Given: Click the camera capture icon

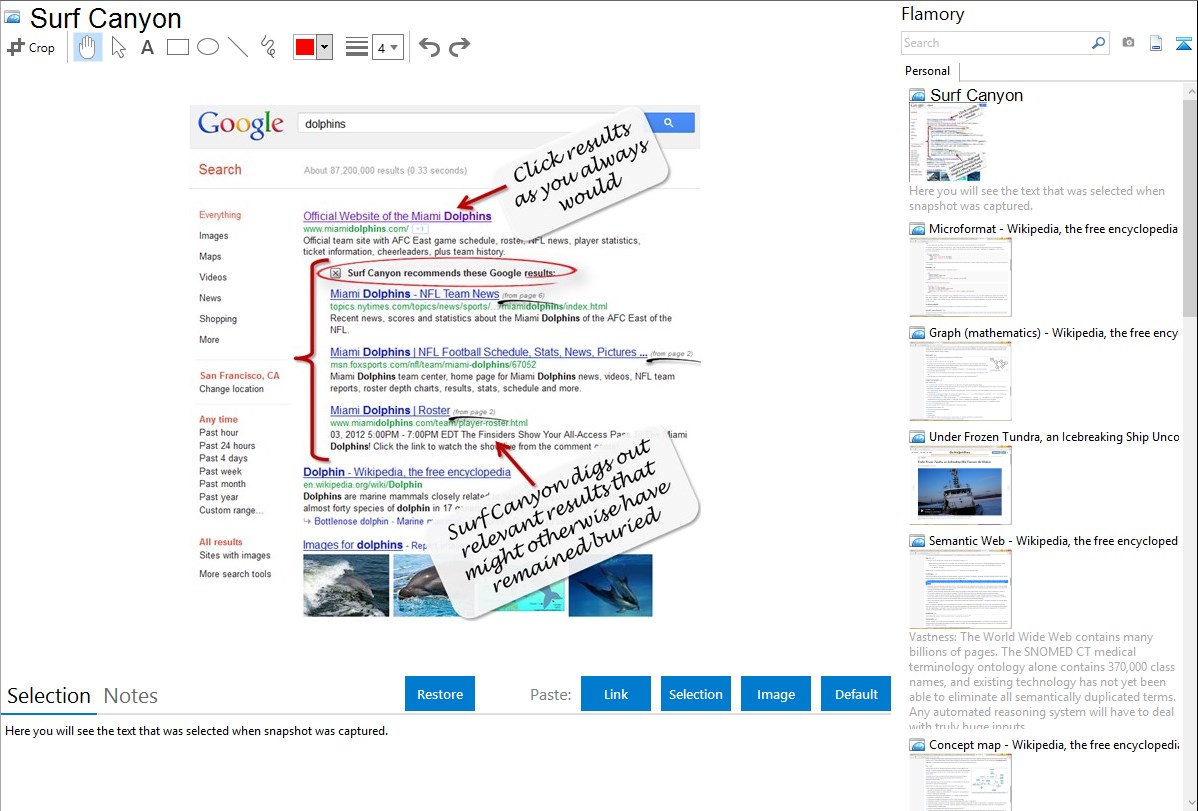Looking at the screenshot, I should coord(1128,43).
